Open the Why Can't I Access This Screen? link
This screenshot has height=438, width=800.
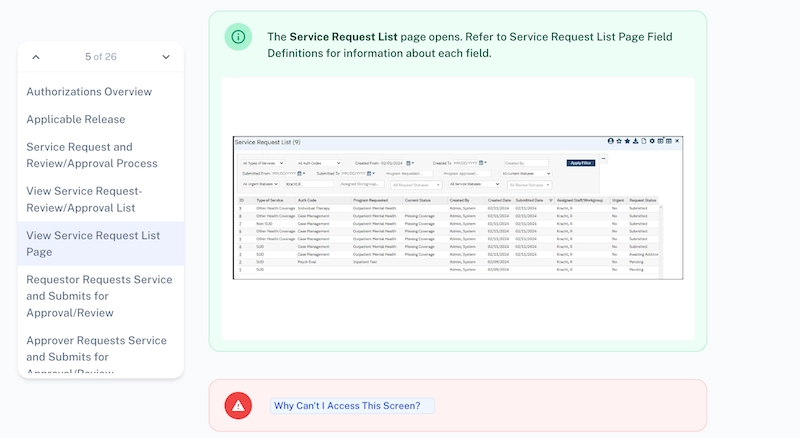pos(347,406)
